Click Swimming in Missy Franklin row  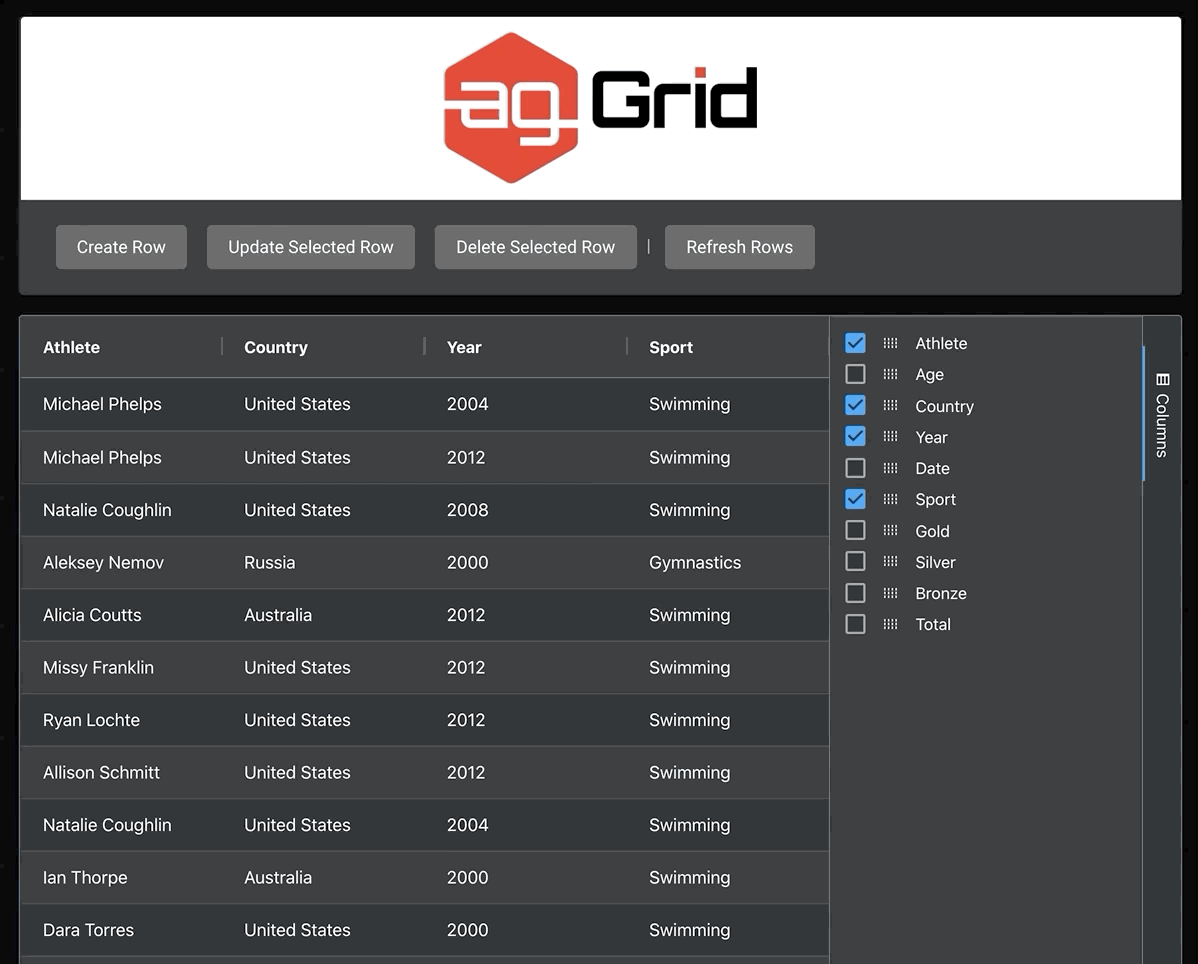[728, 668]
